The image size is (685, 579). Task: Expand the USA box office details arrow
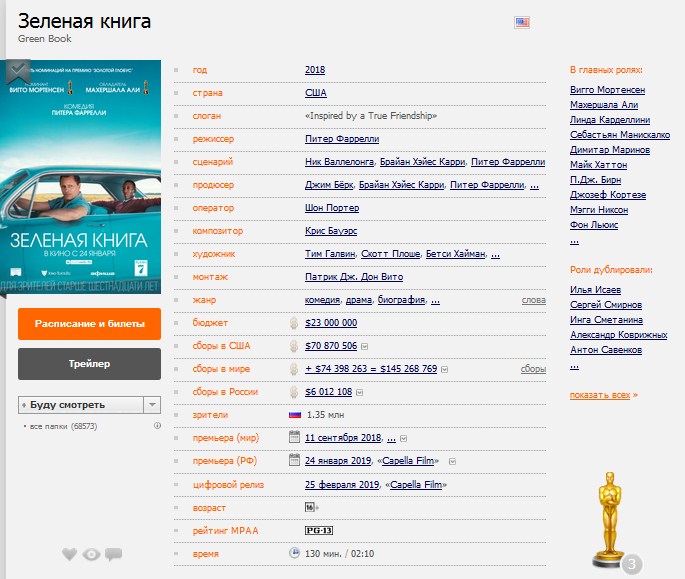(x=367, y=346)
